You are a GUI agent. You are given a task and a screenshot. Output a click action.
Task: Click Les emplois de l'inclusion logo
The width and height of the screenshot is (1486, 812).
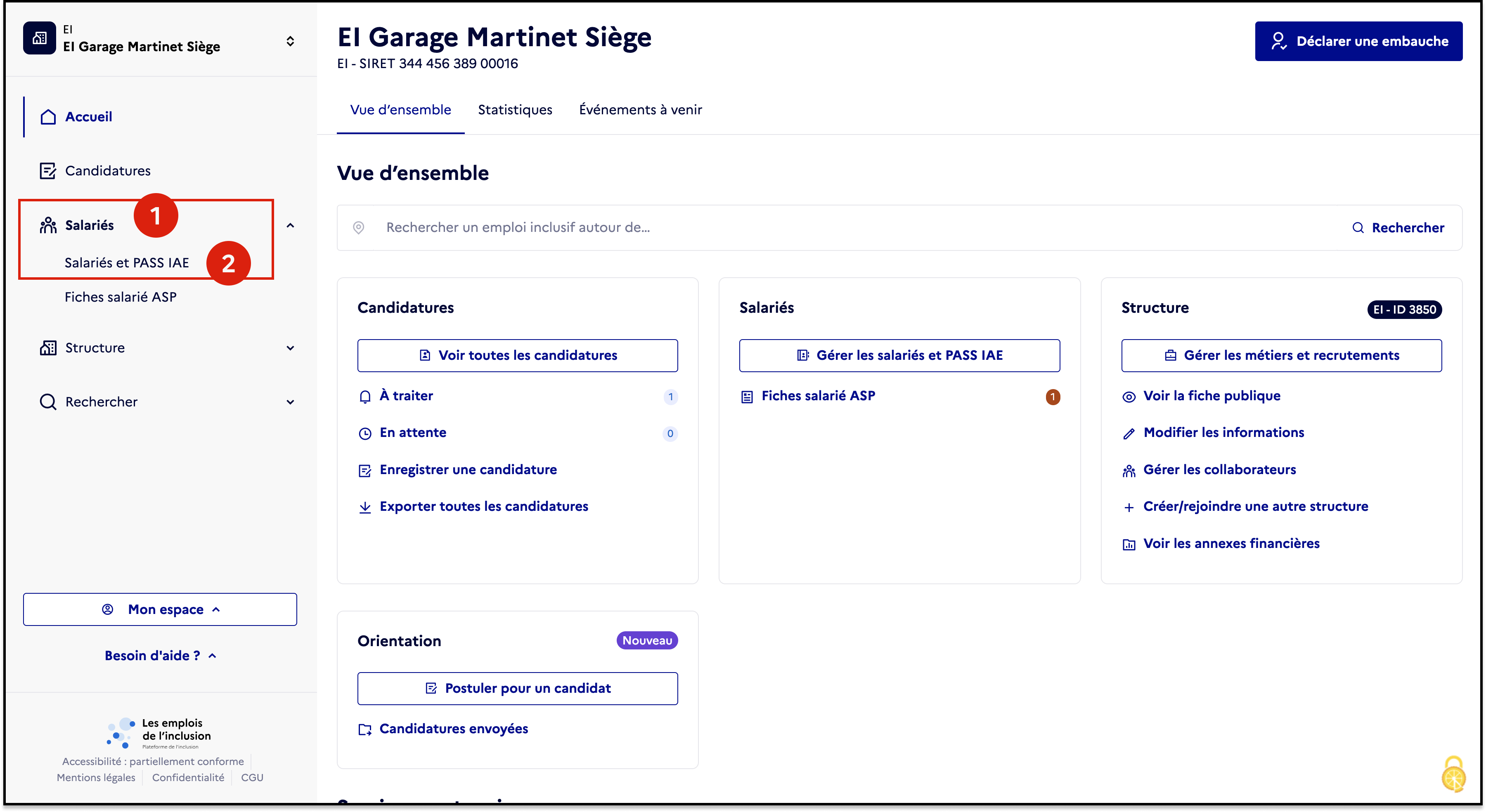click(159, 733)
